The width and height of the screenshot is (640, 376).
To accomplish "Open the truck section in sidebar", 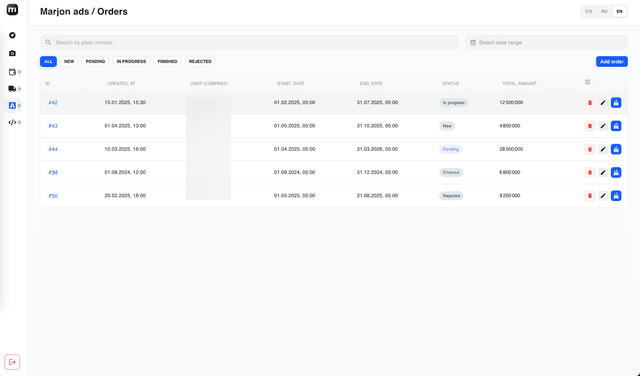I will point(12,89).
